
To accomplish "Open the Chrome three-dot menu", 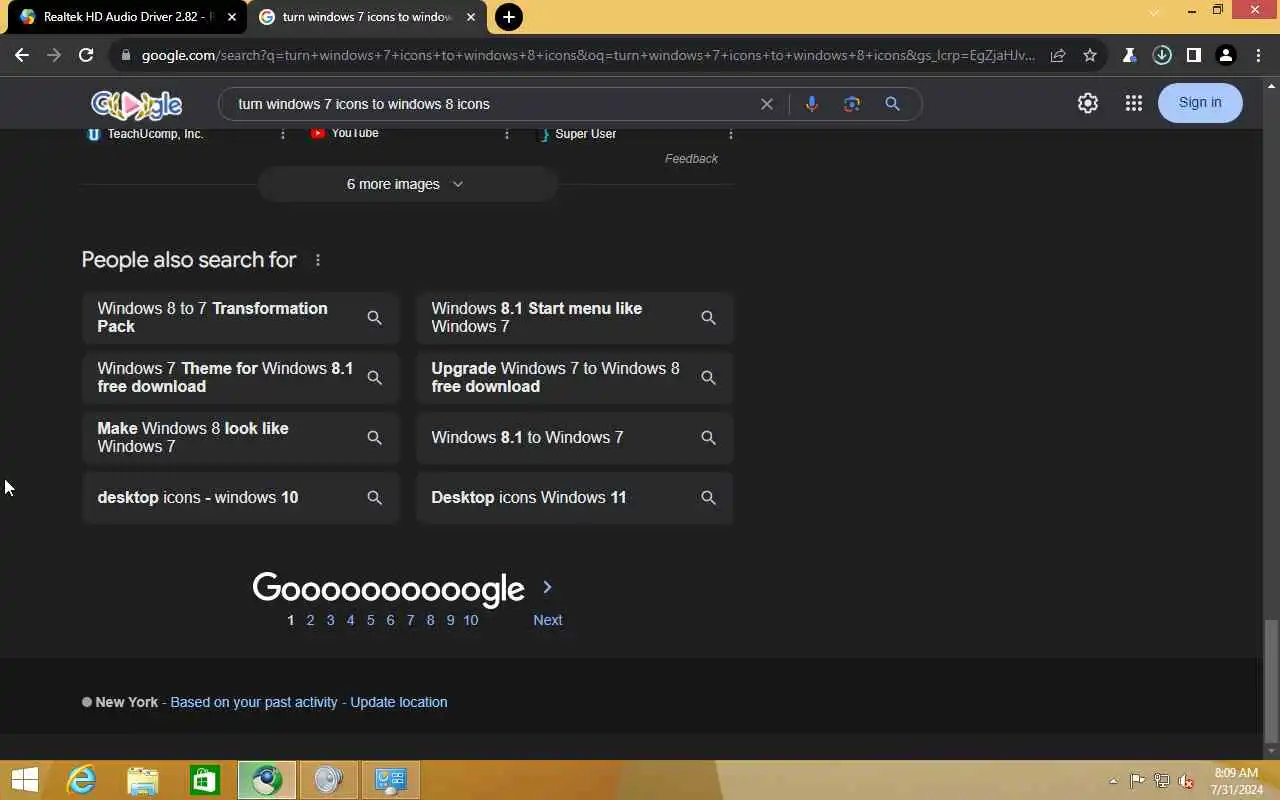I will 1259,56.
